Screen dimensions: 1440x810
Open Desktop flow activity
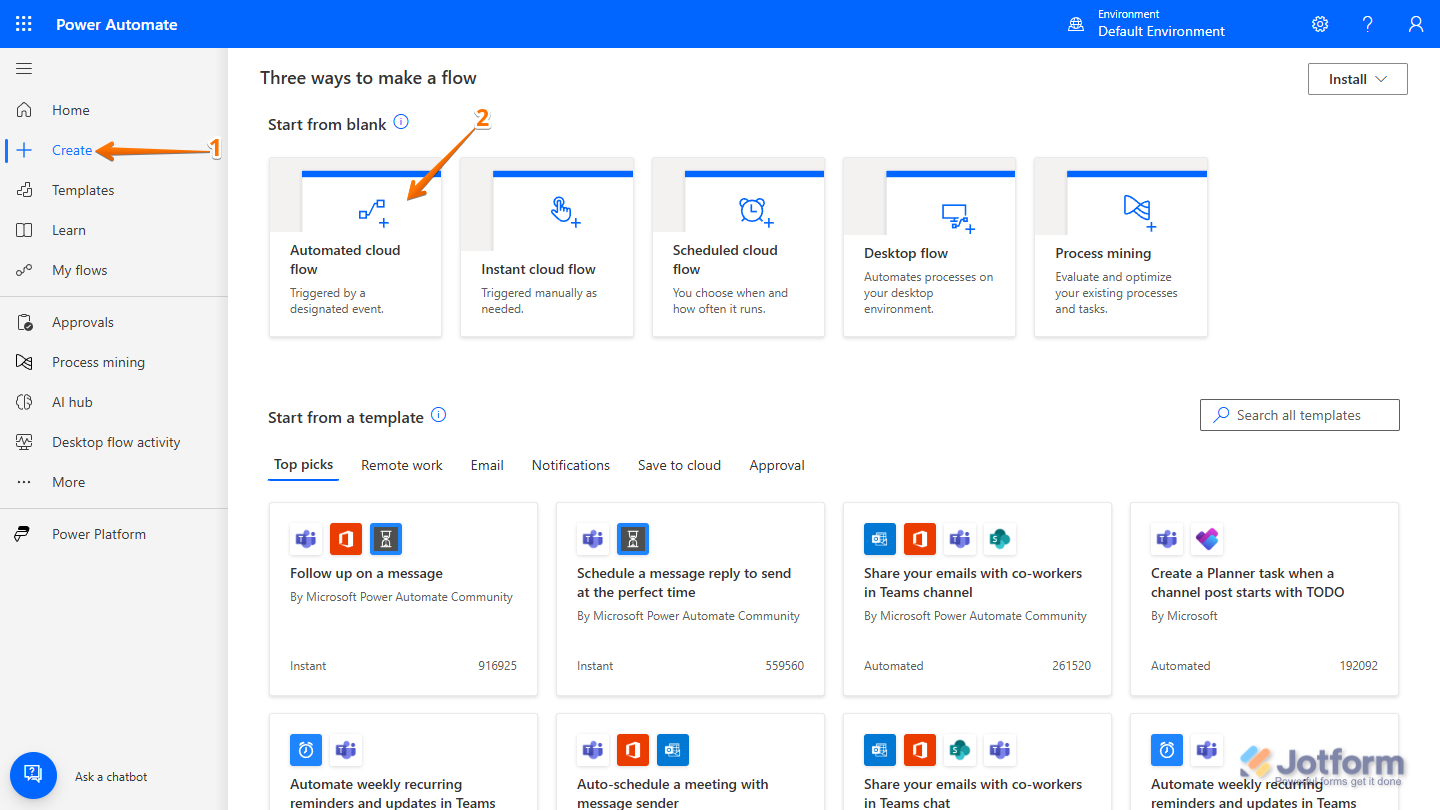click(x=24, y=441)
